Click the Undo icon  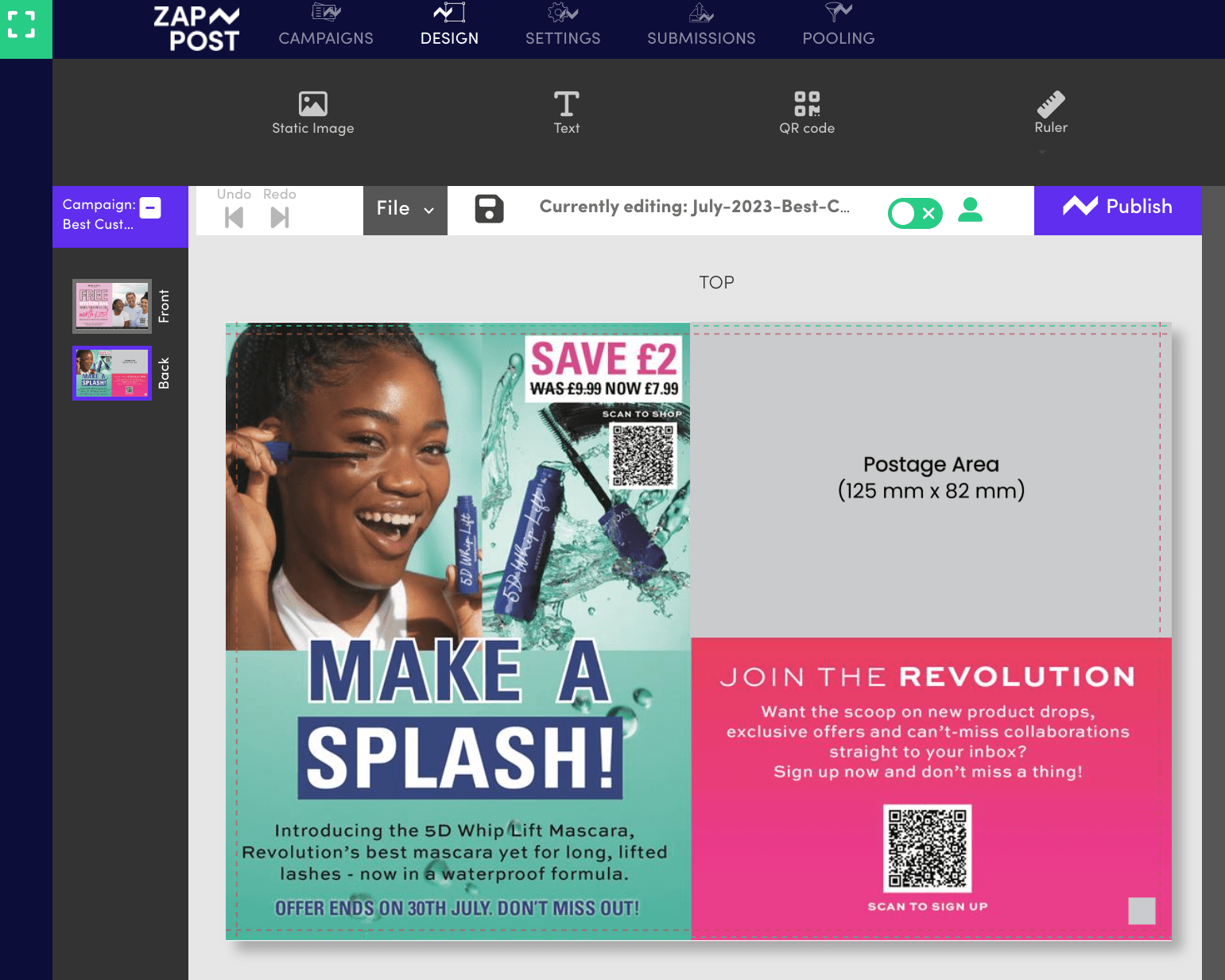point(233,215)
